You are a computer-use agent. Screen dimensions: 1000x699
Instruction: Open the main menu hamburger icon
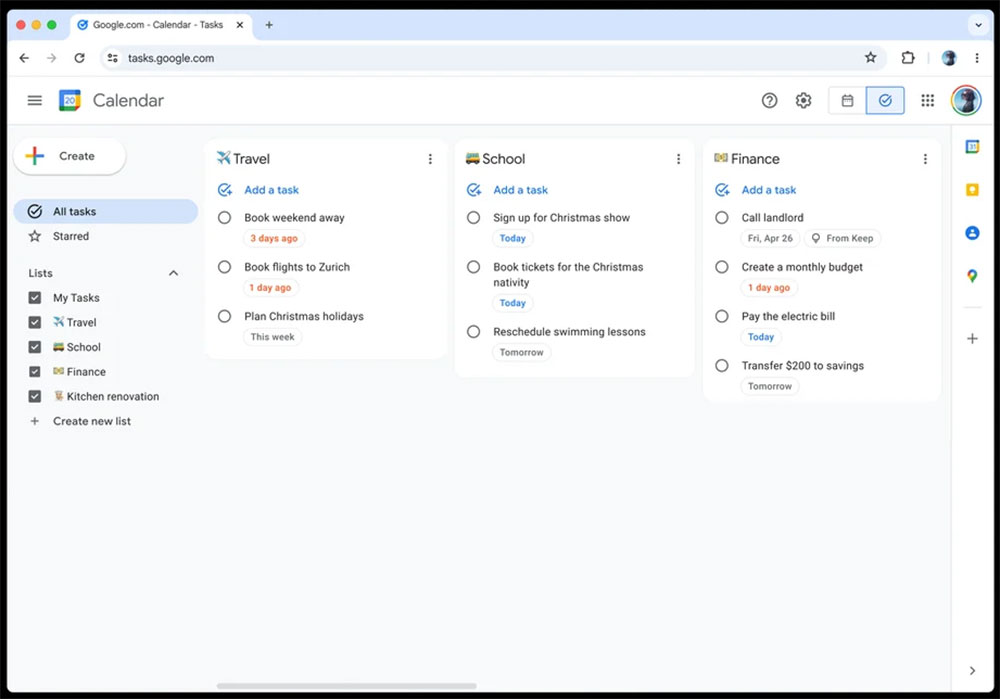click(34, 100)
